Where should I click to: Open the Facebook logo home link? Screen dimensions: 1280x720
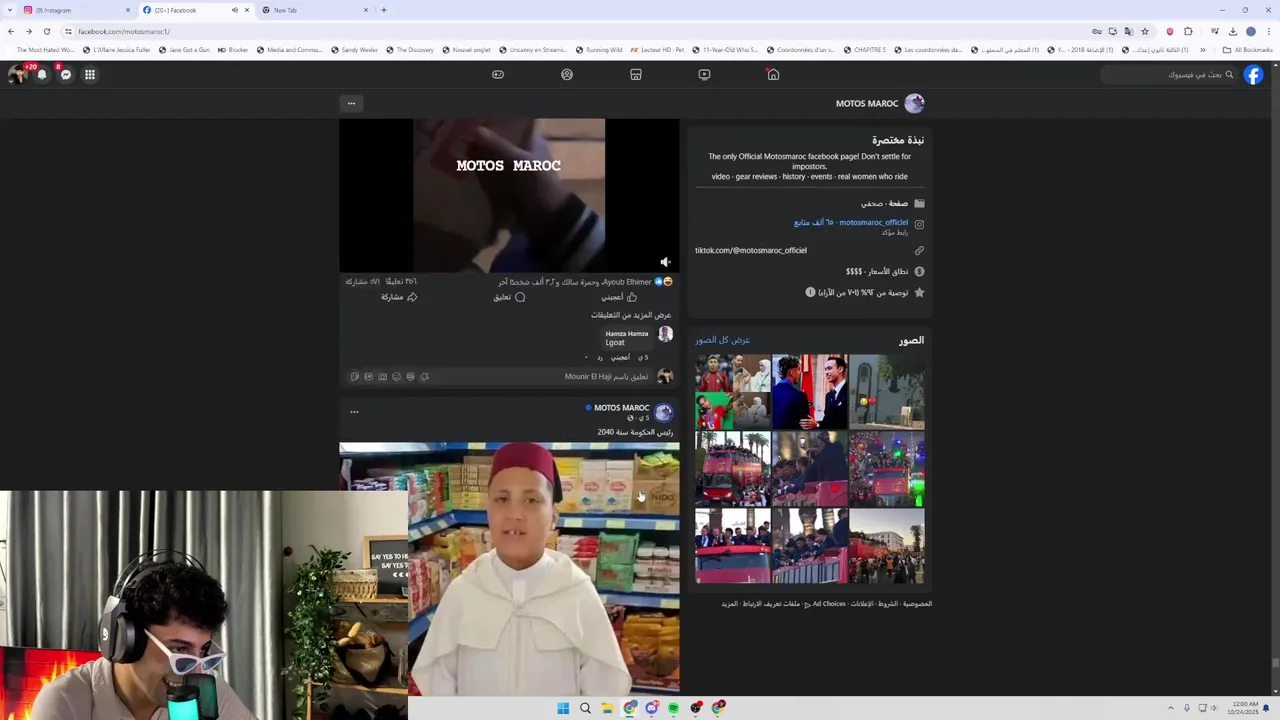[1253, 74]
